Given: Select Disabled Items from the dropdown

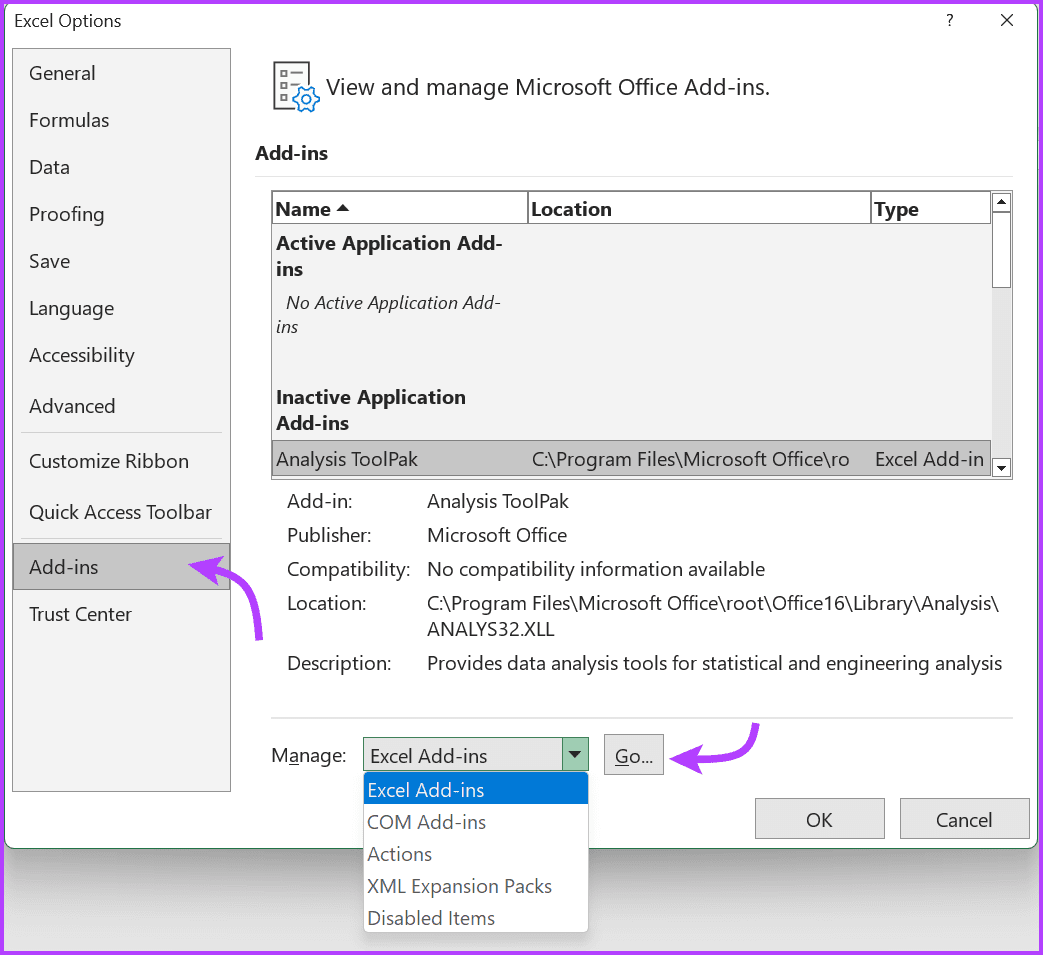Looking at the screenshot, I should coord(430,918).
